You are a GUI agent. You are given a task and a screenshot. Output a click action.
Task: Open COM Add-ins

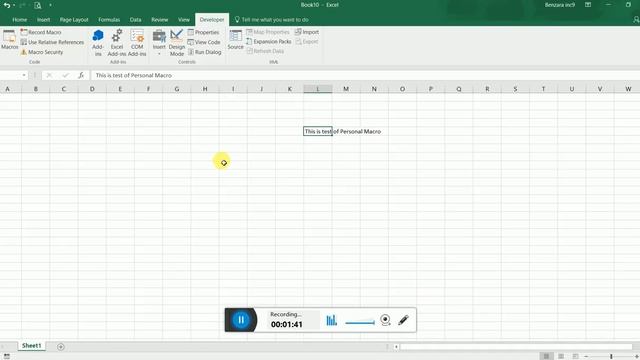[137, 42]
